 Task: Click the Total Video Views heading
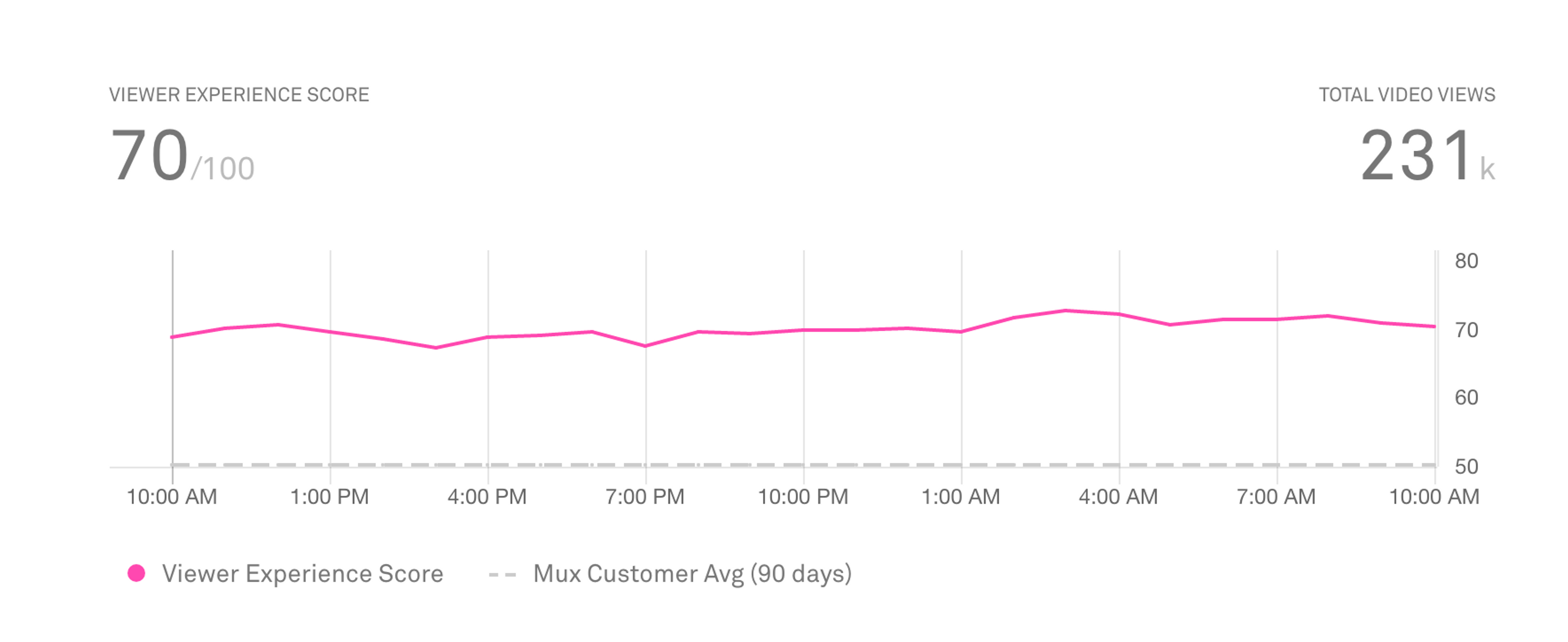tap(1407, 95)
